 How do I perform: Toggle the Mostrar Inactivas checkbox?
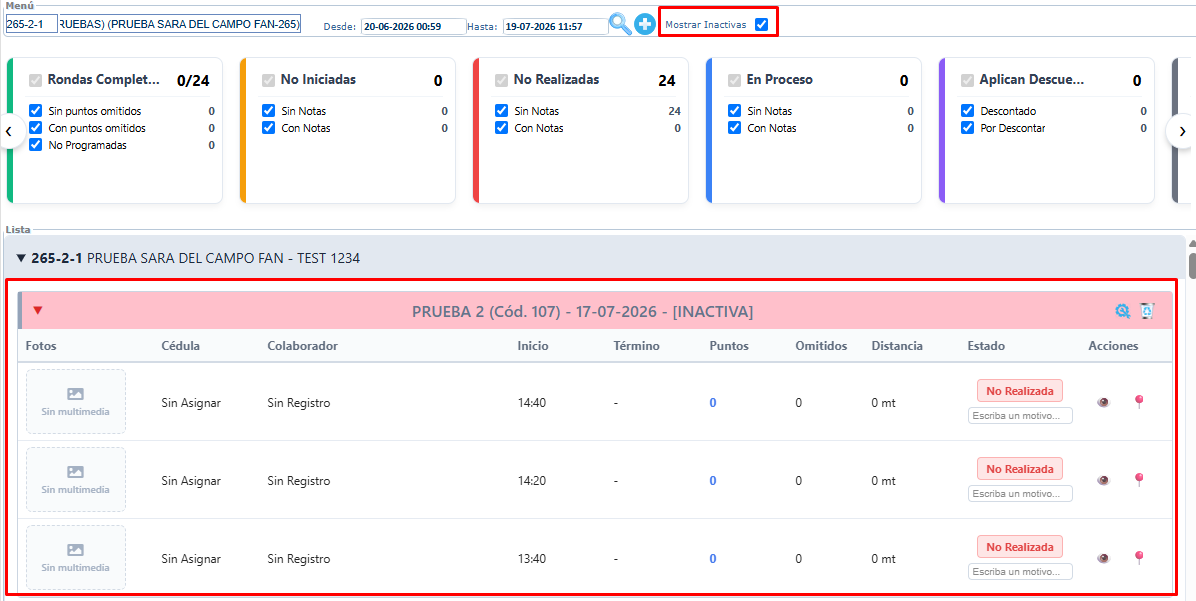click(x=760, y=24)
